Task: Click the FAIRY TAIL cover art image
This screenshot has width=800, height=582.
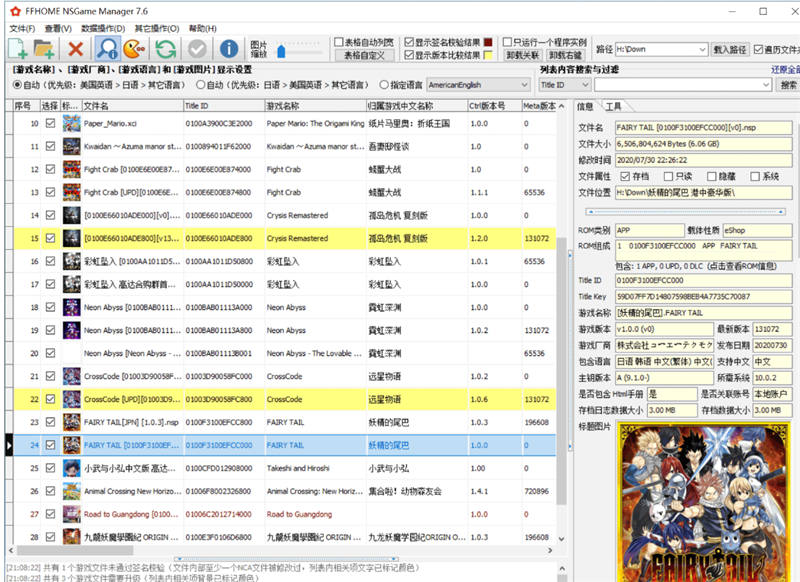Action: [705, 502]
